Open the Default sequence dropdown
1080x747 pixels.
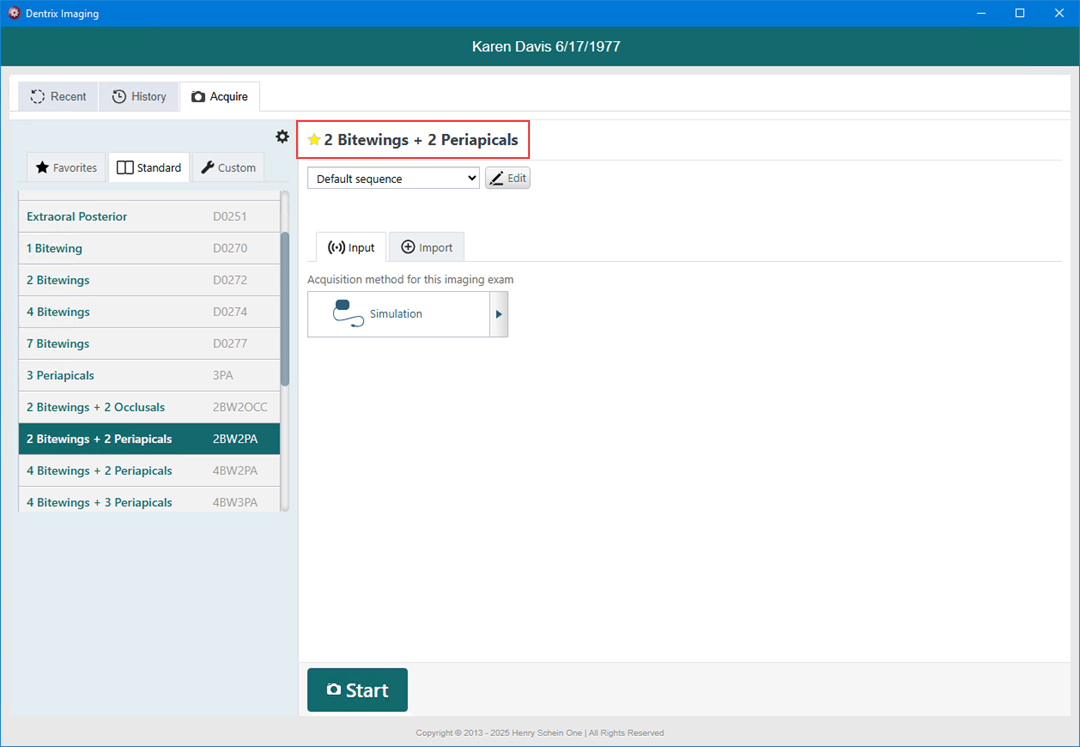pyautogui.click(x=394, y=179)
